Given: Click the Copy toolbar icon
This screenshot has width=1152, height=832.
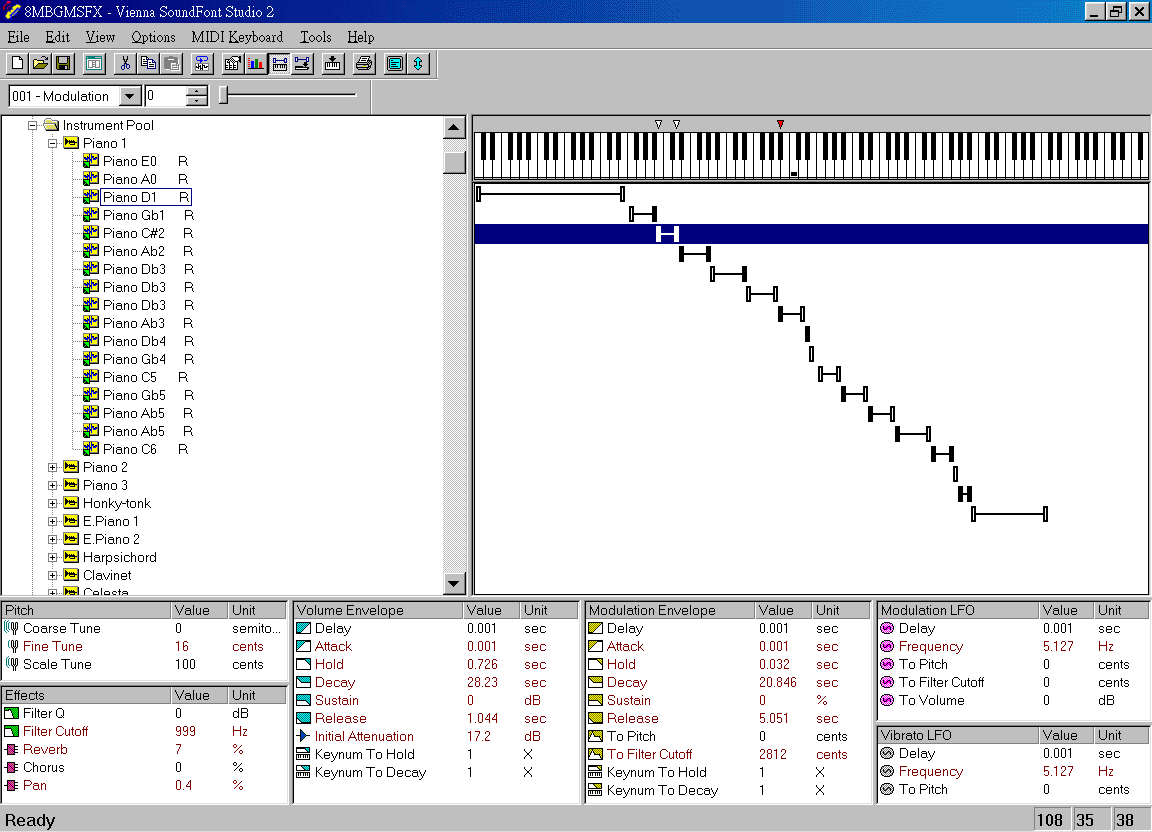Looking at the screenshot, I should (x=148, y=64).
